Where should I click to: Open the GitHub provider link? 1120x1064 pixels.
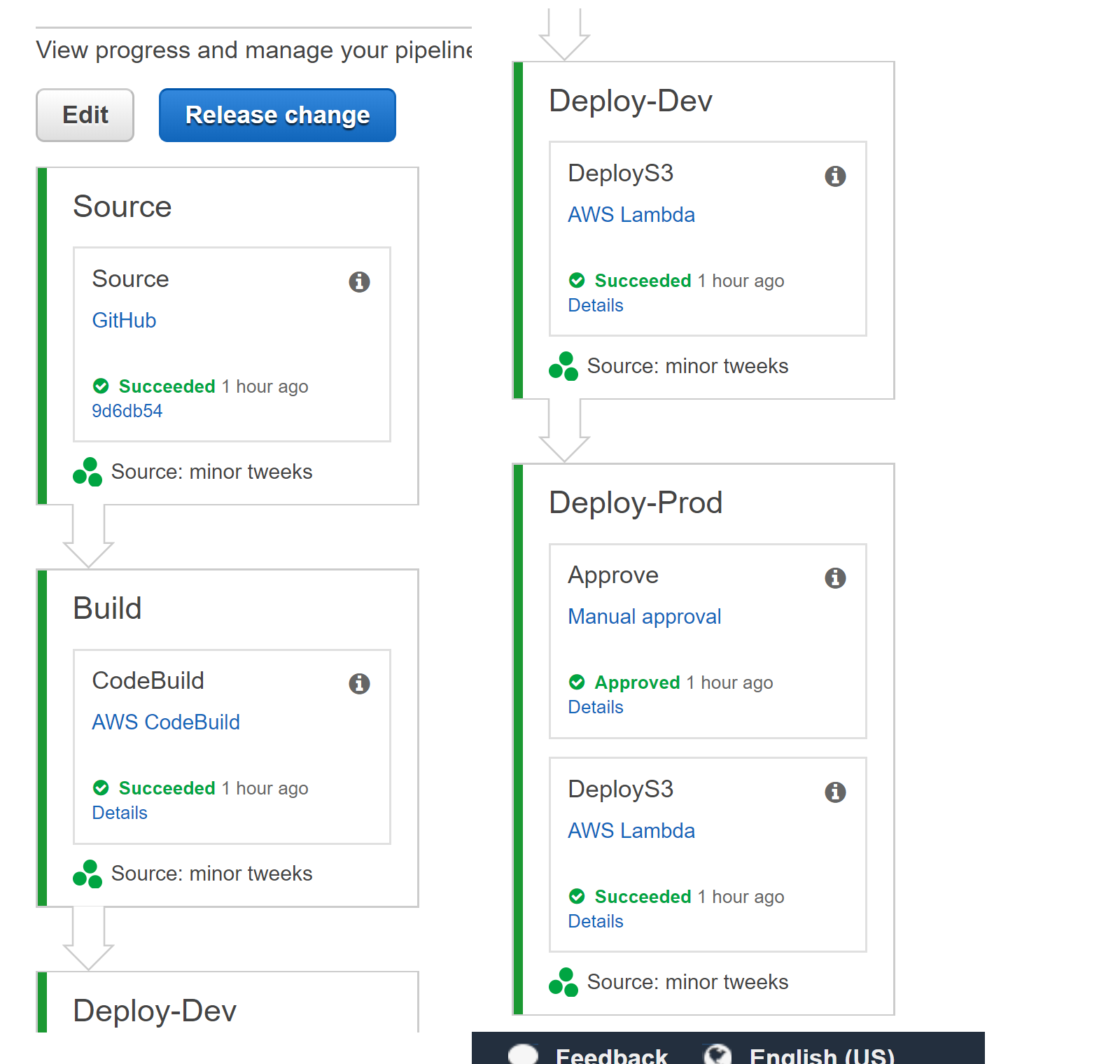124,320
